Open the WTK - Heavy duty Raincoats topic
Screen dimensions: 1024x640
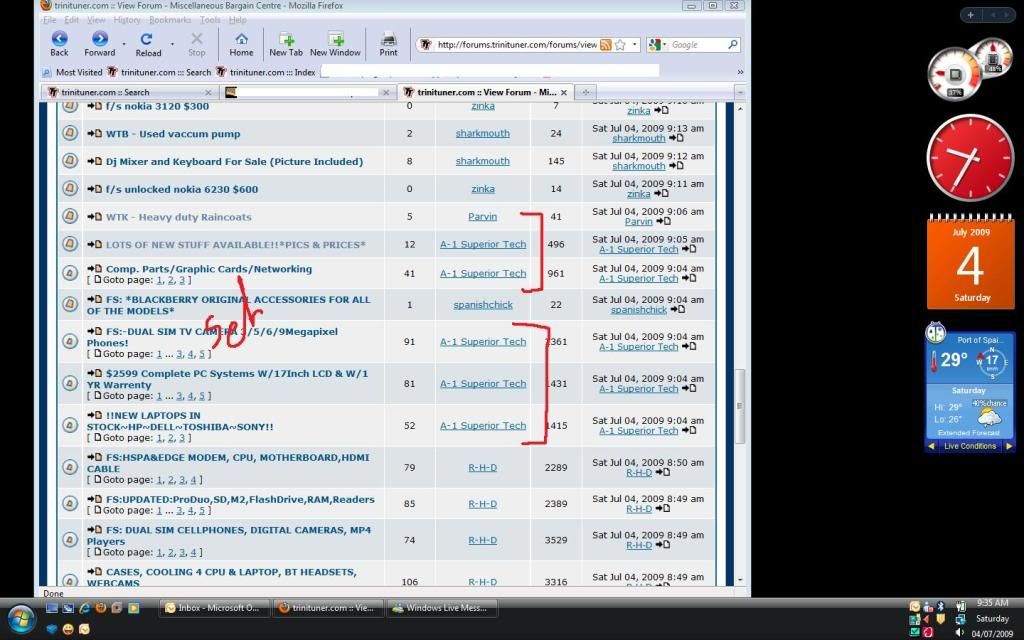(178, 217)
